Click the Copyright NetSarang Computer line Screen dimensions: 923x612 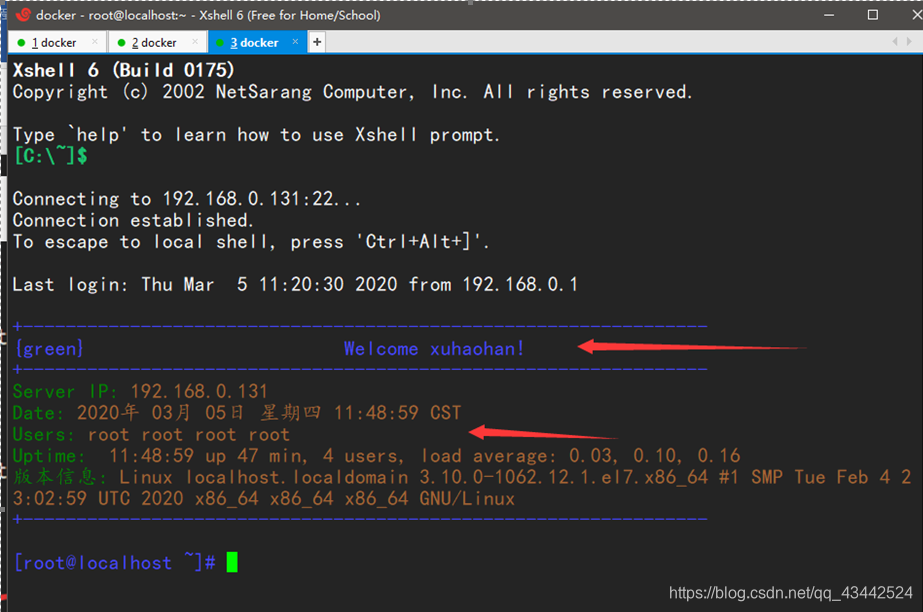[352, 92]
